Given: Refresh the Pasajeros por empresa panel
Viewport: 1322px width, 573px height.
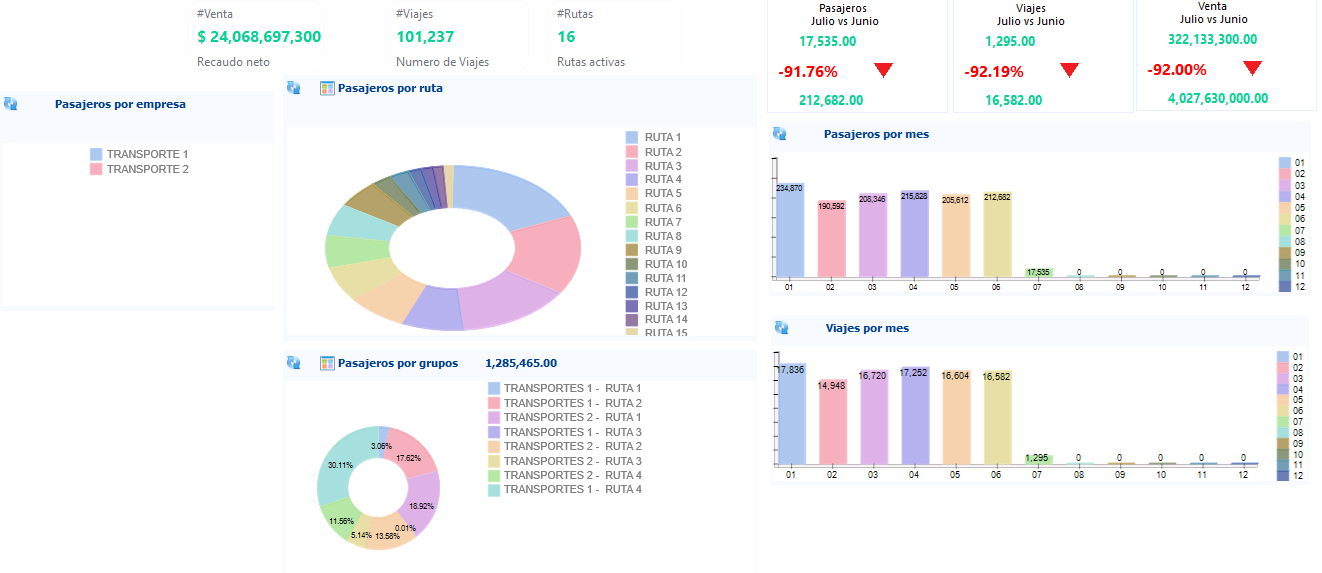Looking at the screenshot, I should click(11, 103).
